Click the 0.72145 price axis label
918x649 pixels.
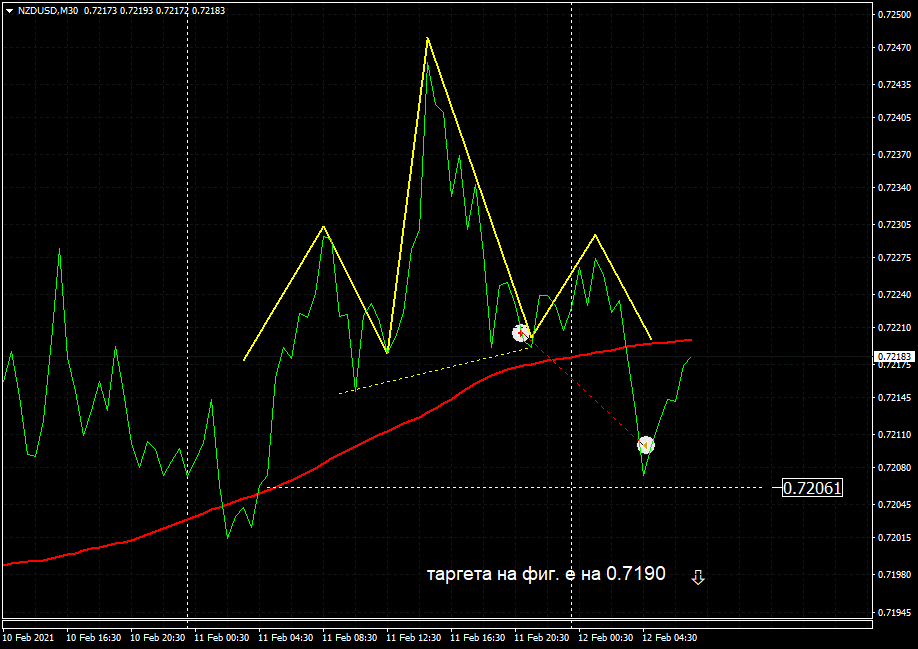coord(895,397)
